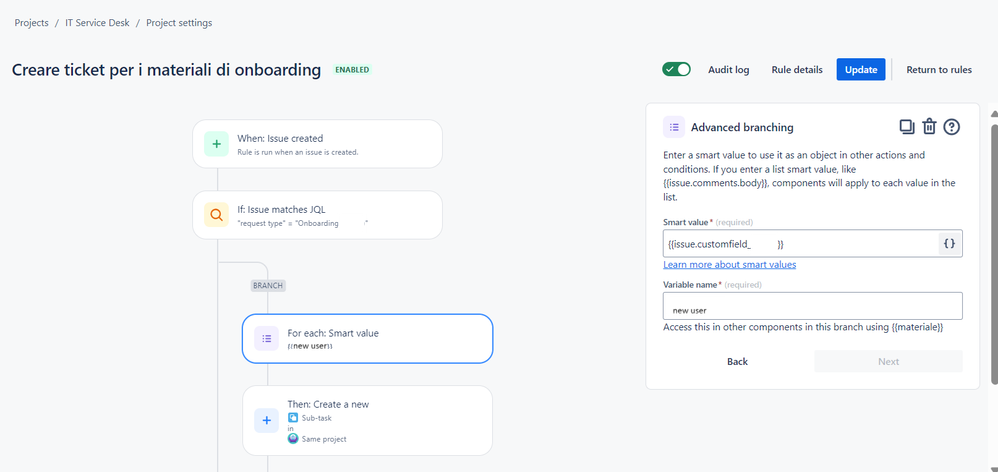Viewport: 998px width, 472px height.
Task: Duplicate the Advanced branching component
Action: [x=906, y=127]
